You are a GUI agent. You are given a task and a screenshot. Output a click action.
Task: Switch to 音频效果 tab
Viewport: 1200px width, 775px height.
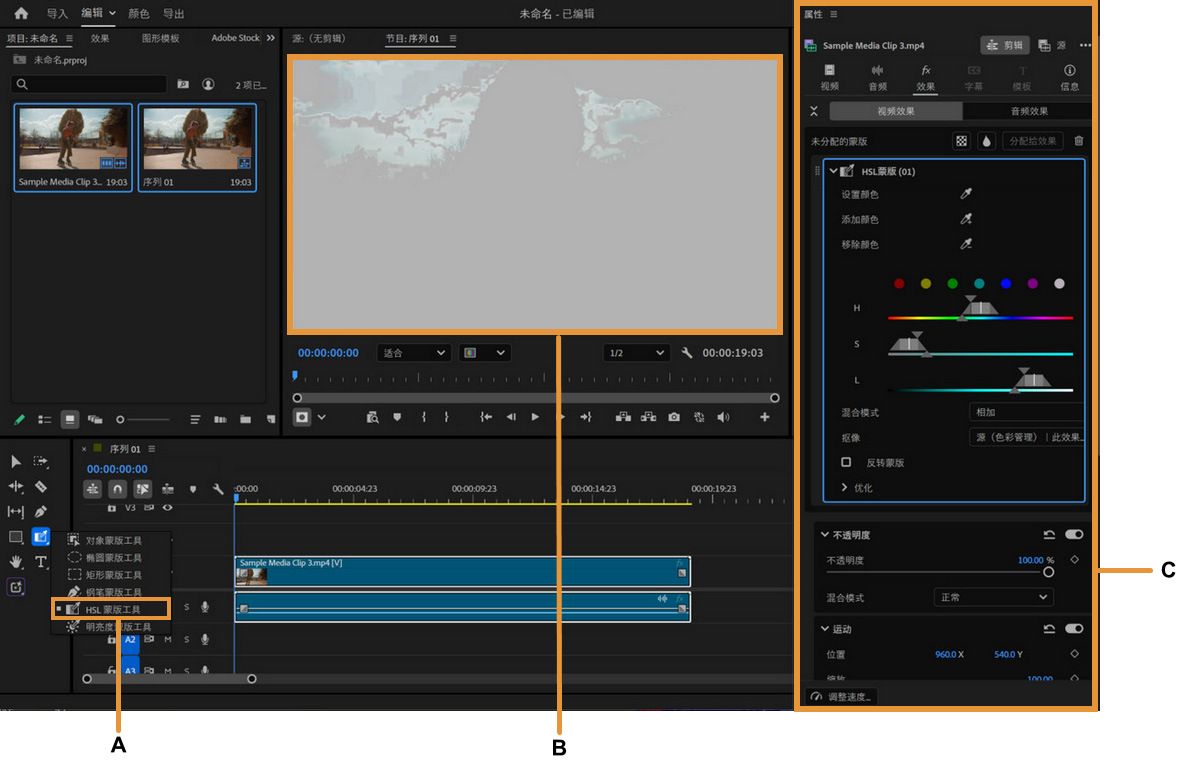point(1029,111)
